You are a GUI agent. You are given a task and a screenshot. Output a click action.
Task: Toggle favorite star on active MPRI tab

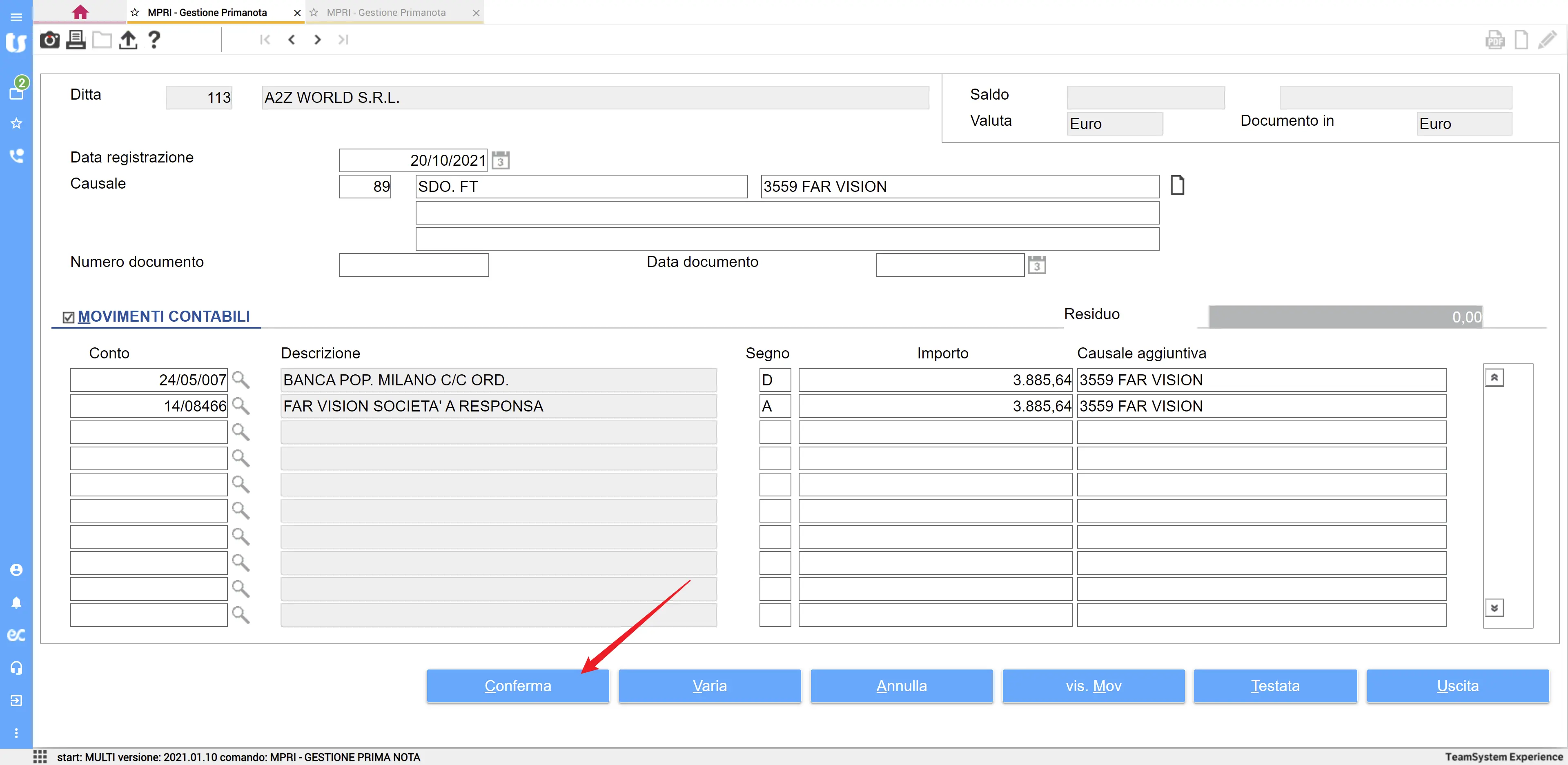(x=135, y=12)
